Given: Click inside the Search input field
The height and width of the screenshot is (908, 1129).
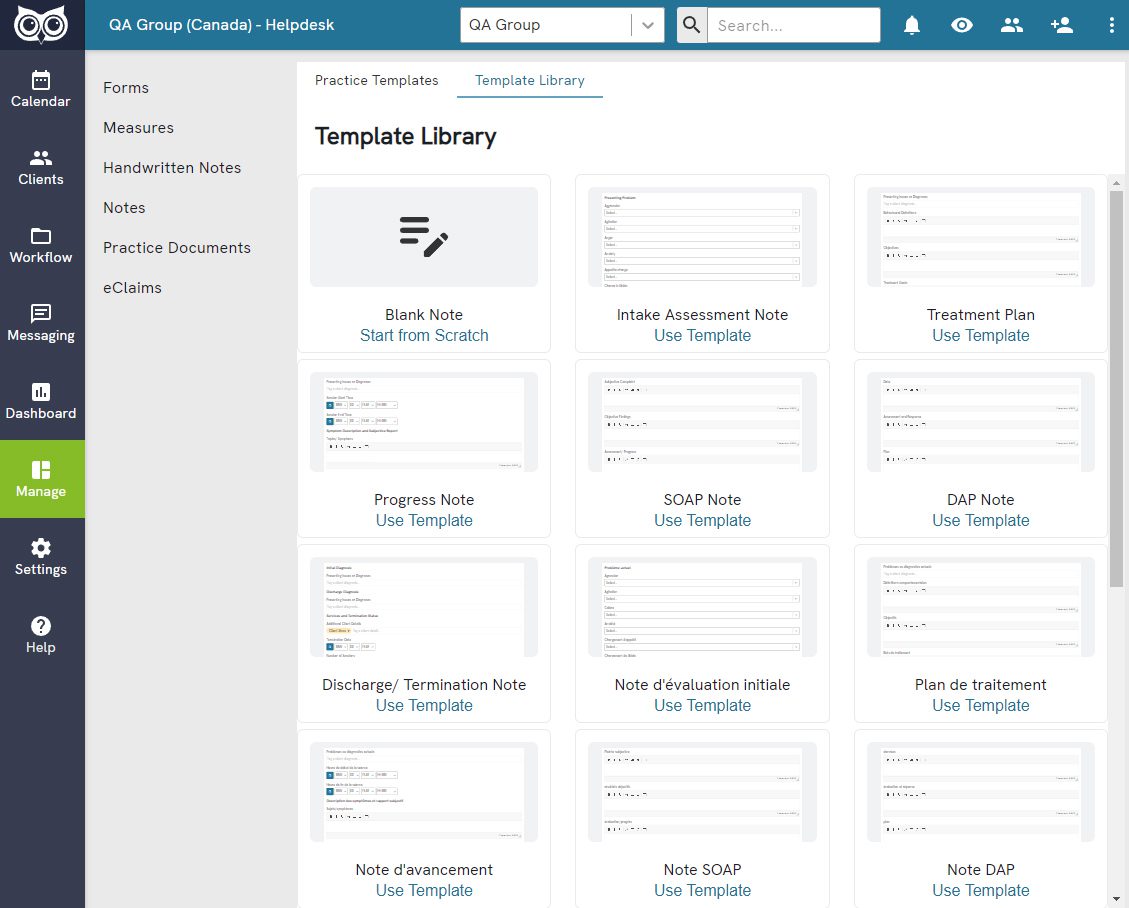Looking at the screenshot, I should tap(792, 25).
